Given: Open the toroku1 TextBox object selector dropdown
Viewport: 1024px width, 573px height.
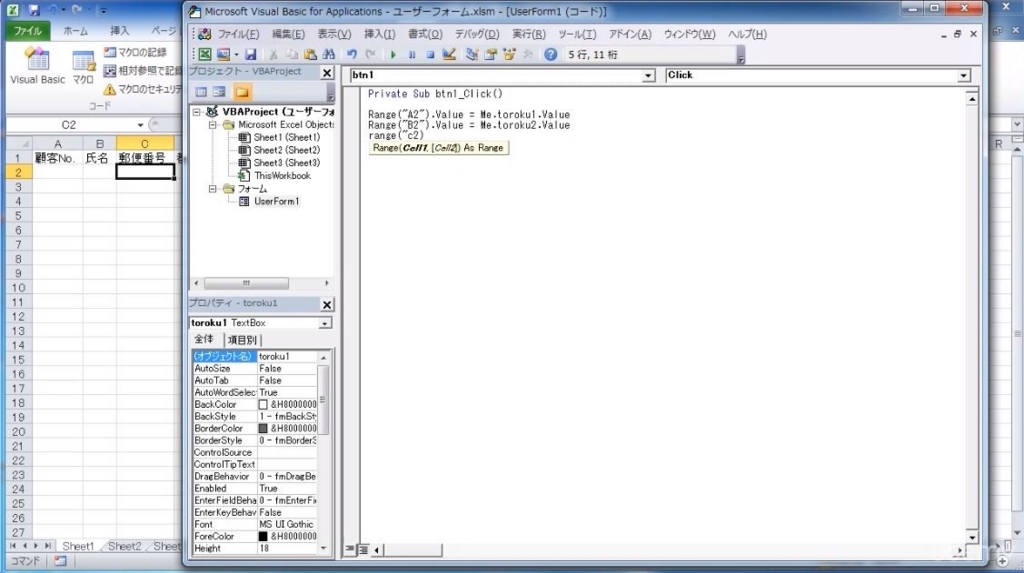Looking at the screenshot, I should [324, 323].
